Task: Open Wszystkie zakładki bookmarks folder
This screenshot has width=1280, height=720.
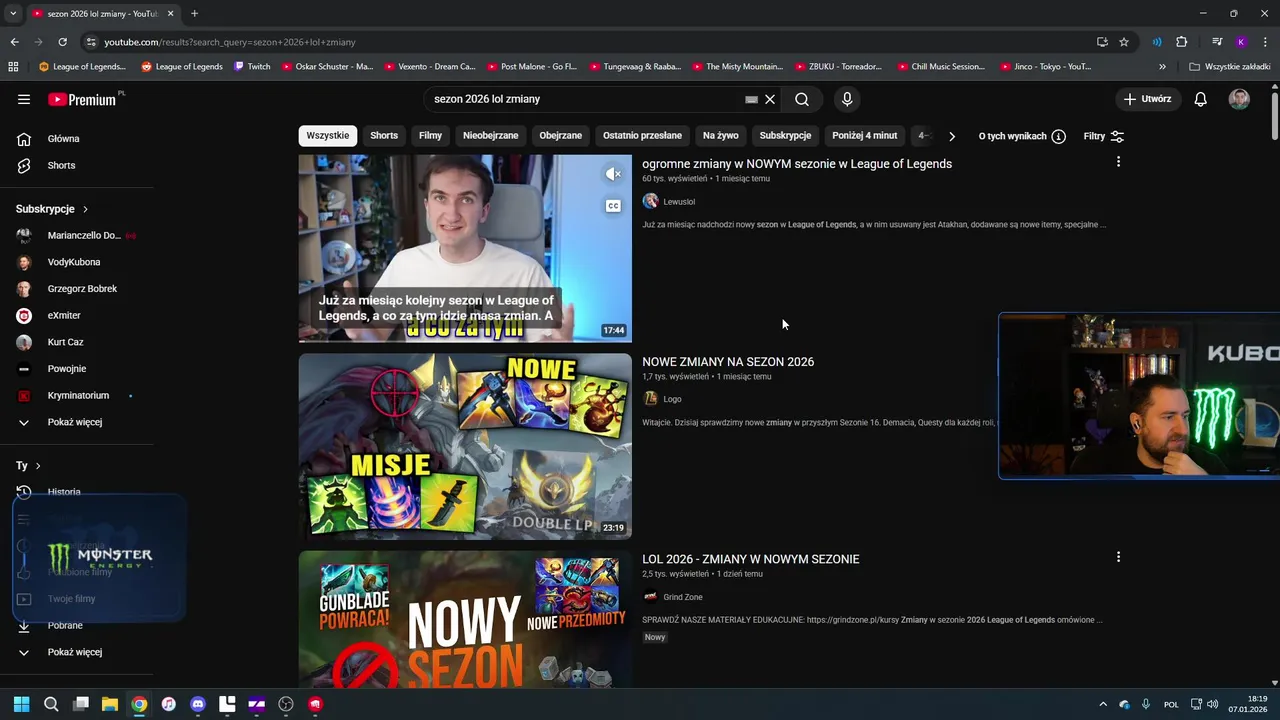Action: pyautogui.click(x=1230, y=67)
